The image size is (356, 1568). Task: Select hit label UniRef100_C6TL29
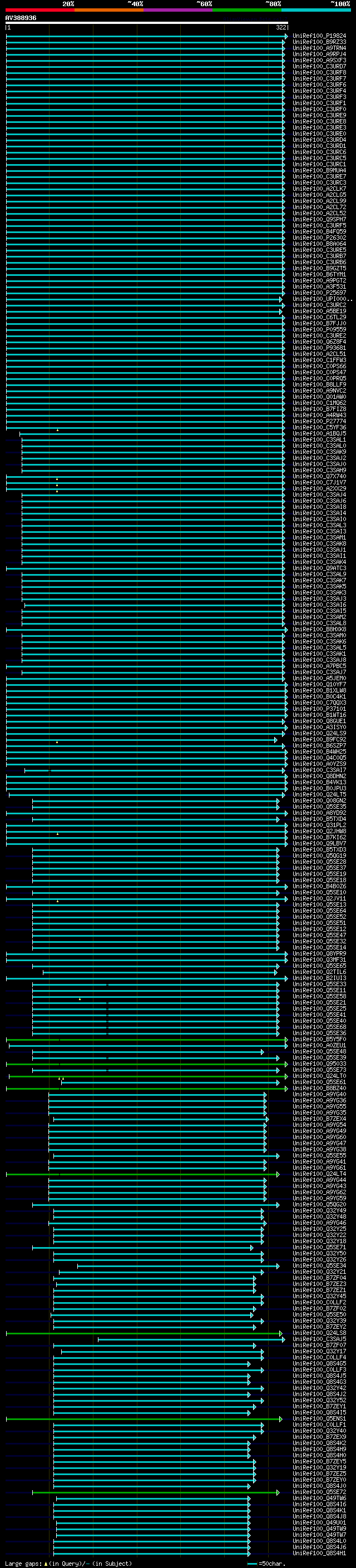[x=319, y=317]
